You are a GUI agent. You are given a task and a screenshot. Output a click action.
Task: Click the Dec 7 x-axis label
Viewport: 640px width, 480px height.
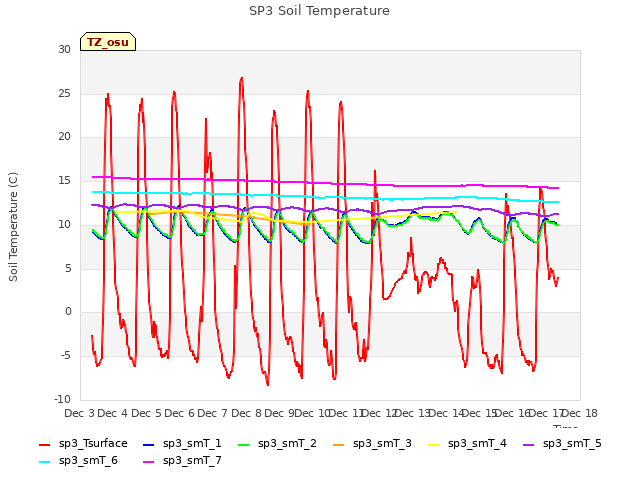[212, 413]
